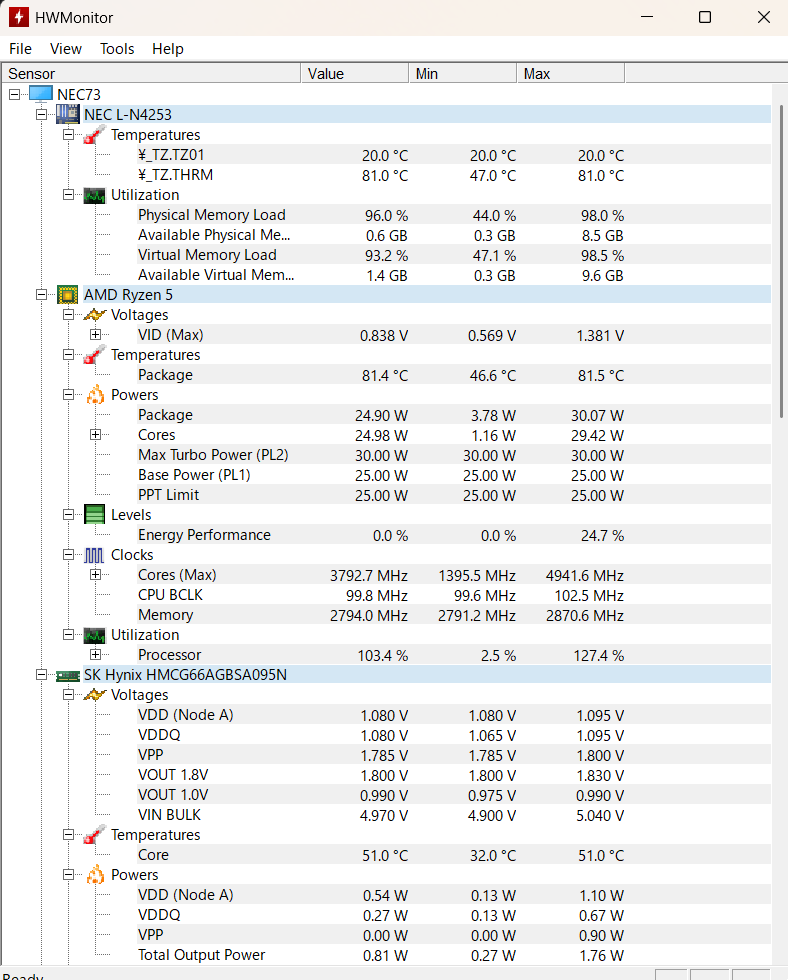Click the Value column header
Viewport: 788px width, 980px height.
(x=354, y=73)
